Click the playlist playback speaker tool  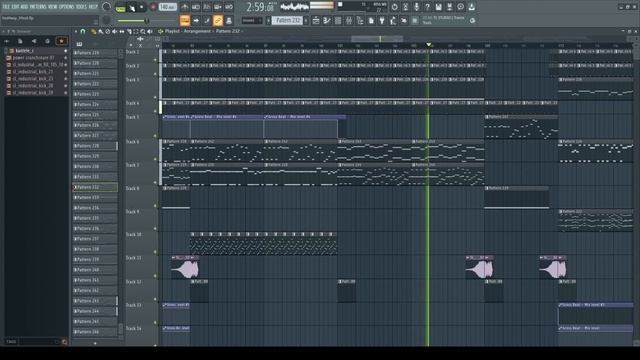pyautogui.click(x=150, y=31)
